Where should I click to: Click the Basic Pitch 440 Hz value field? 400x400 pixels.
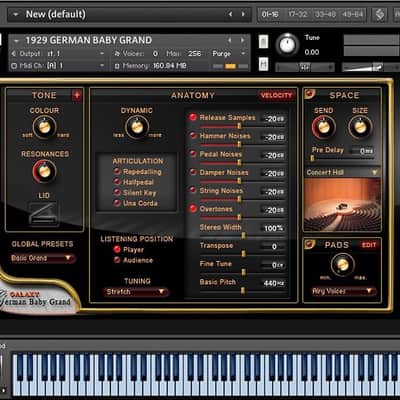(x=274, y=283)
